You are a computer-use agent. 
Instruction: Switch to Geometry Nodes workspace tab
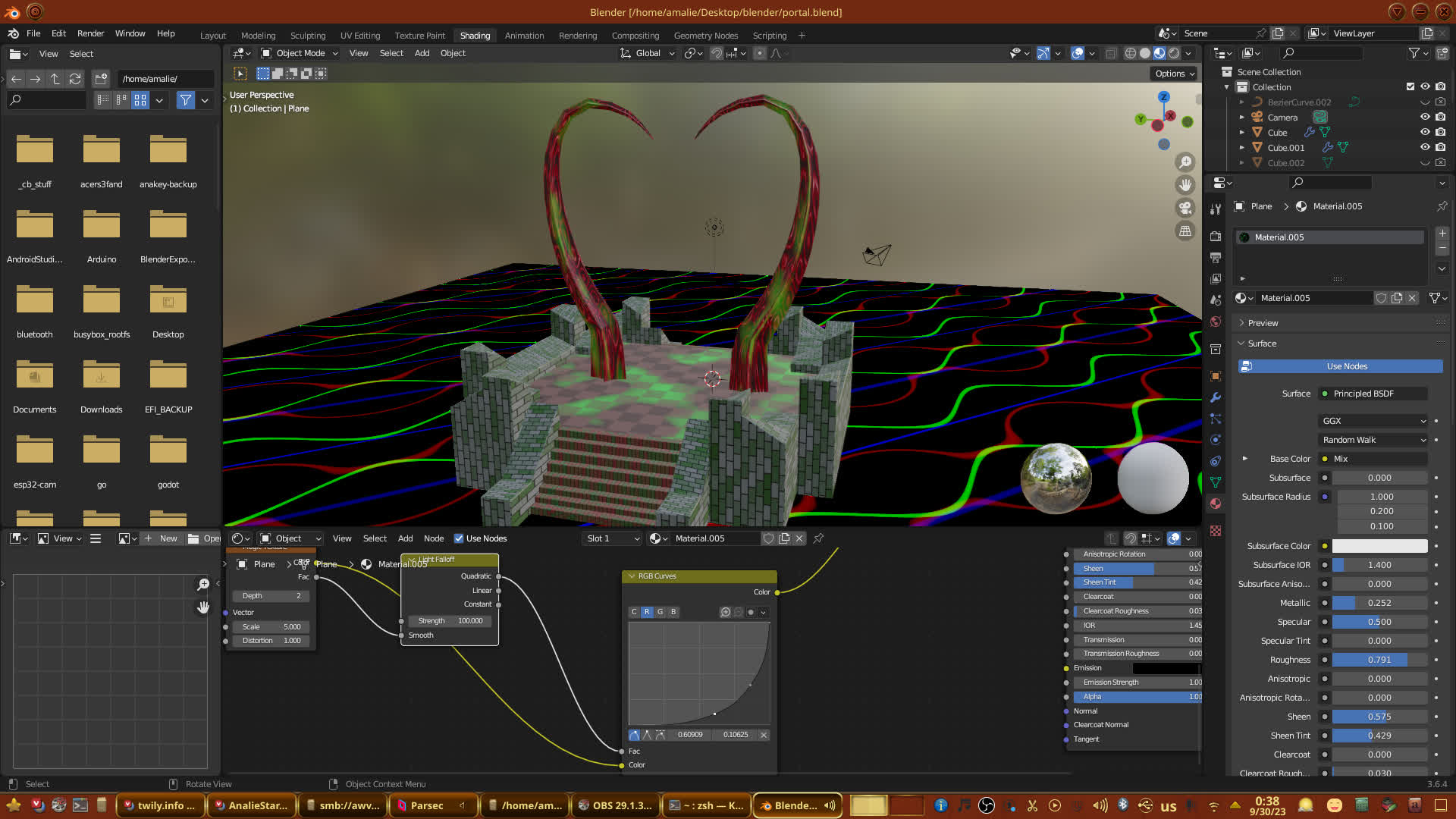point(705,36)
